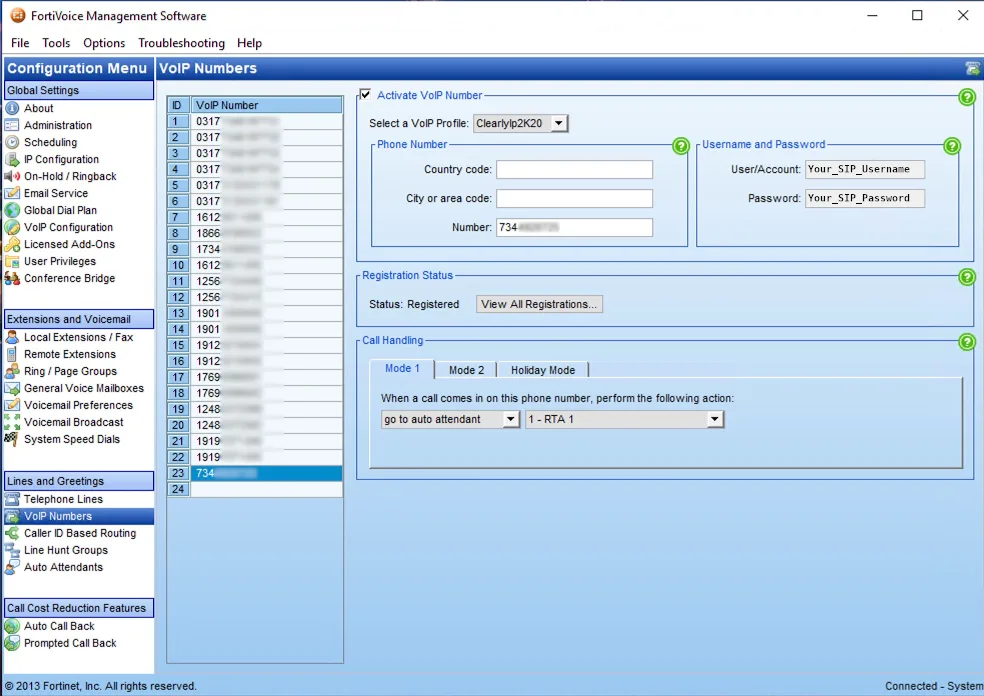
Task: Open help for Call Handling section
Action: click(967, 342)
